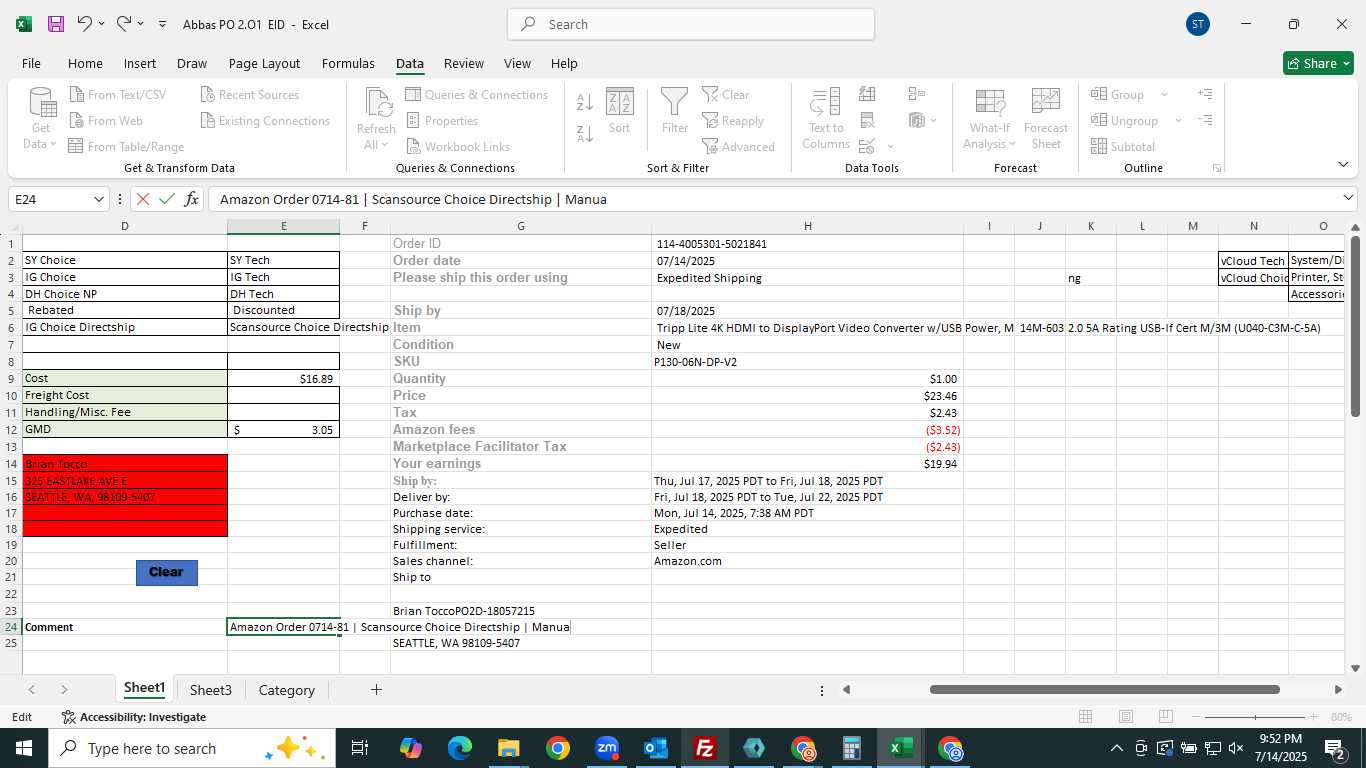Screen dimensions: 1366x768
Task: Open Forecast Sheet
Action: tap(1046, 119)
